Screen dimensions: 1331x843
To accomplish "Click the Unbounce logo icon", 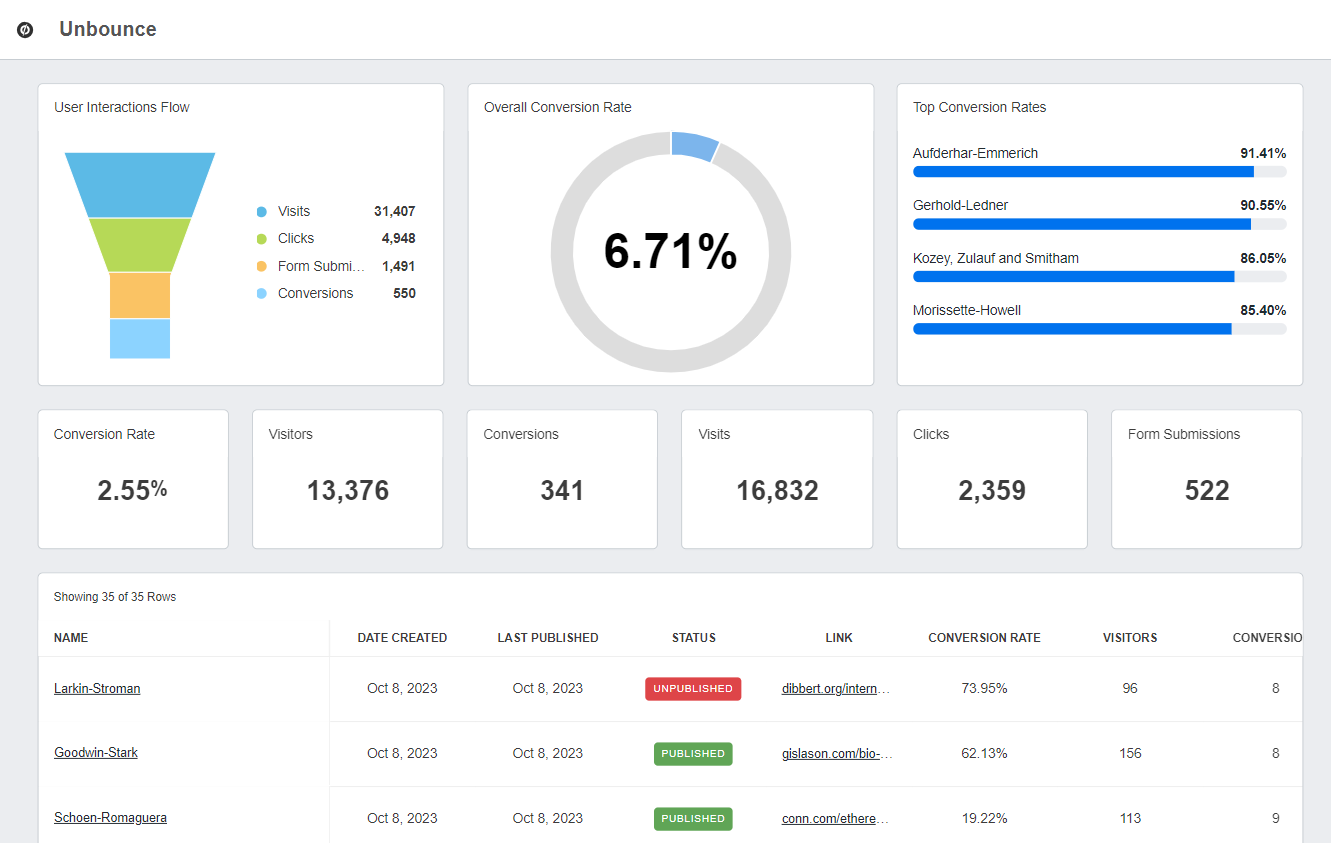I will coord(26,30).
